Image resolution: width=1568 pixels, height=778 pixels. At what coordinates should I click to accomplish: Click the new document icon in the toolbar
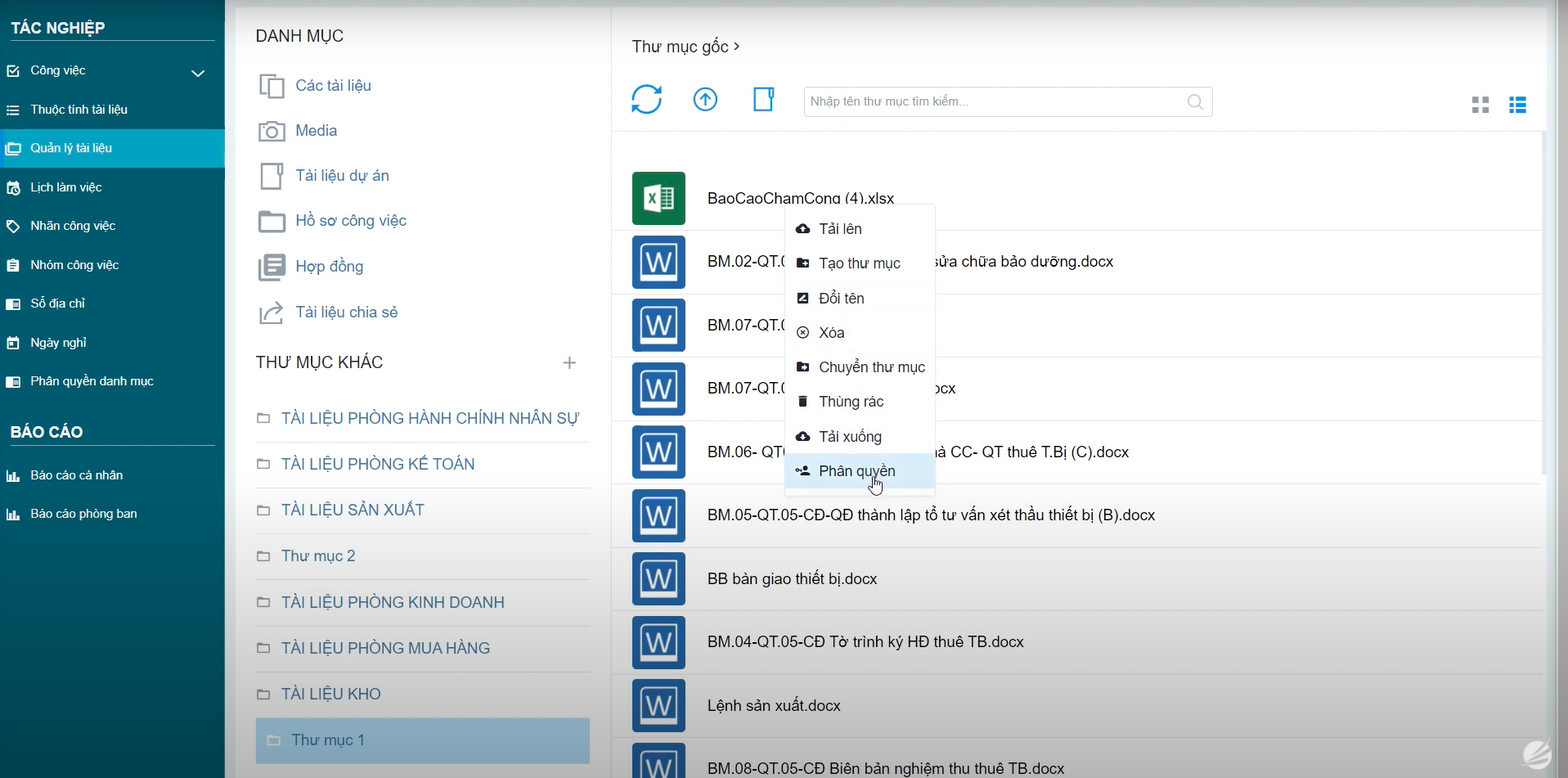[763, 100]
